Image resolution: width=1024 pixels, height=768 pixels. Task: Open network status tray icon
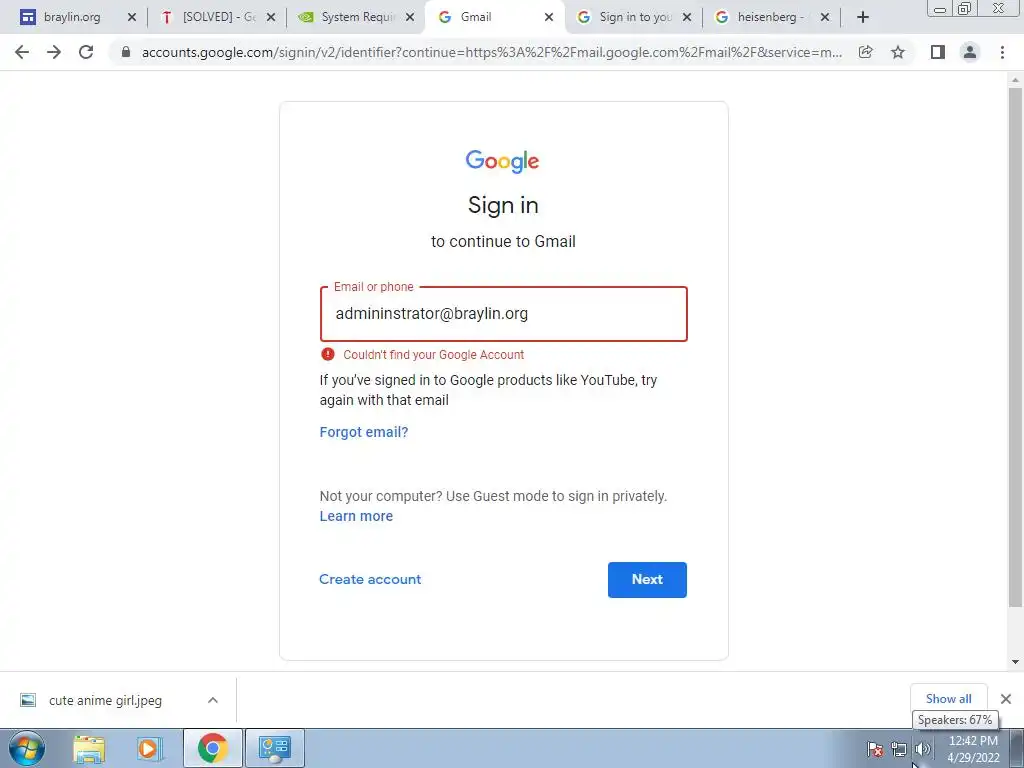click(899, 749)
